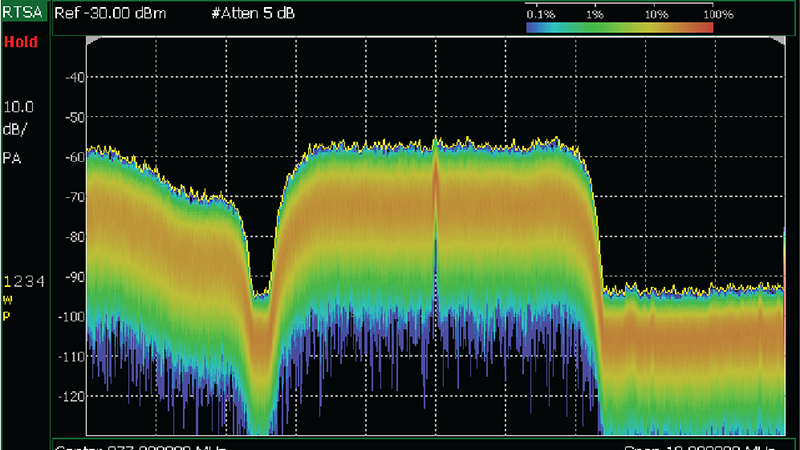Click the Span readout at bottom right
This screenshot has width=800, height=450.
point(700,446)
